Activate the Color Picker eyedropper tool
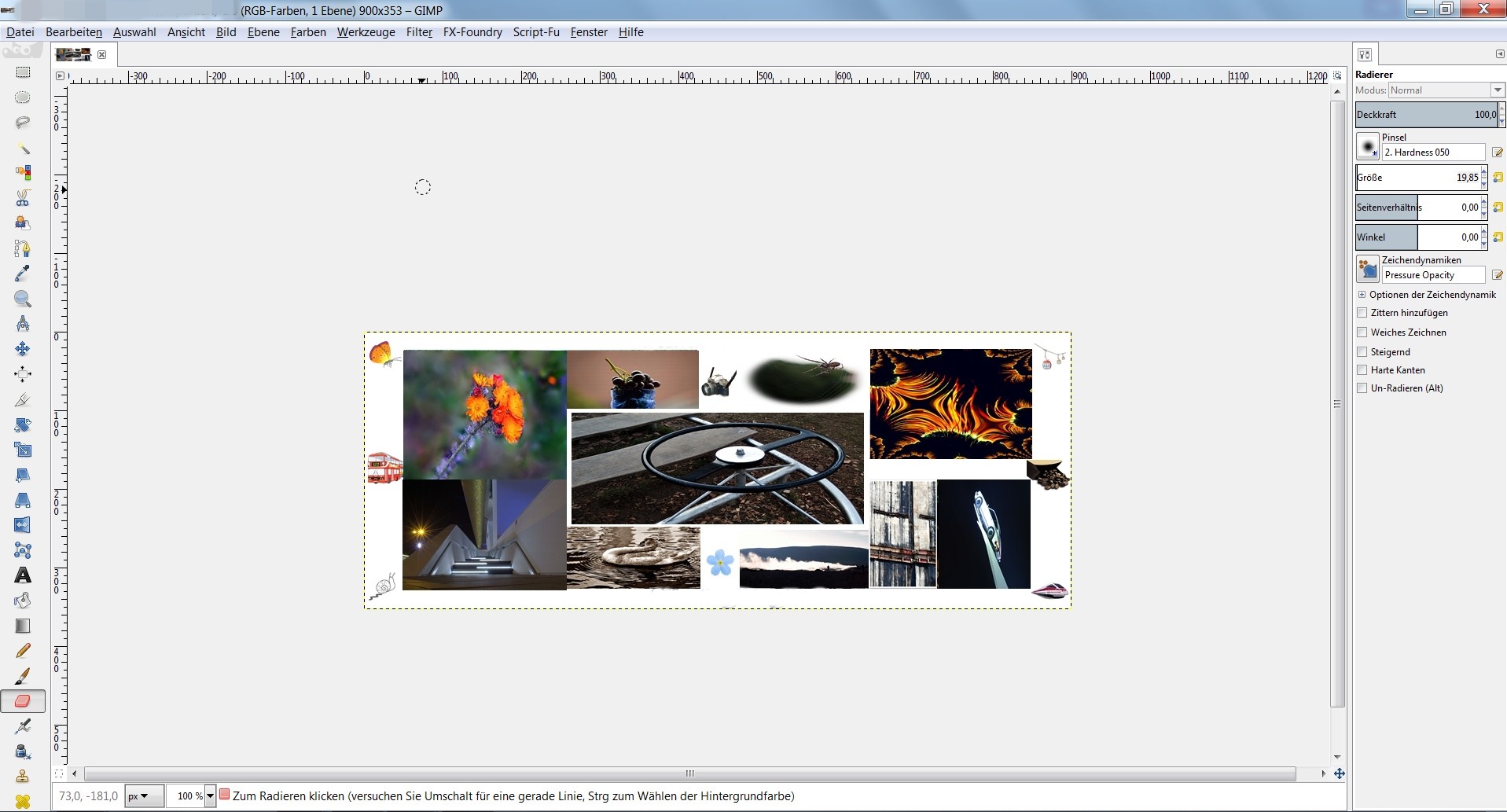 pyautogui.click(x=23, y=274)
